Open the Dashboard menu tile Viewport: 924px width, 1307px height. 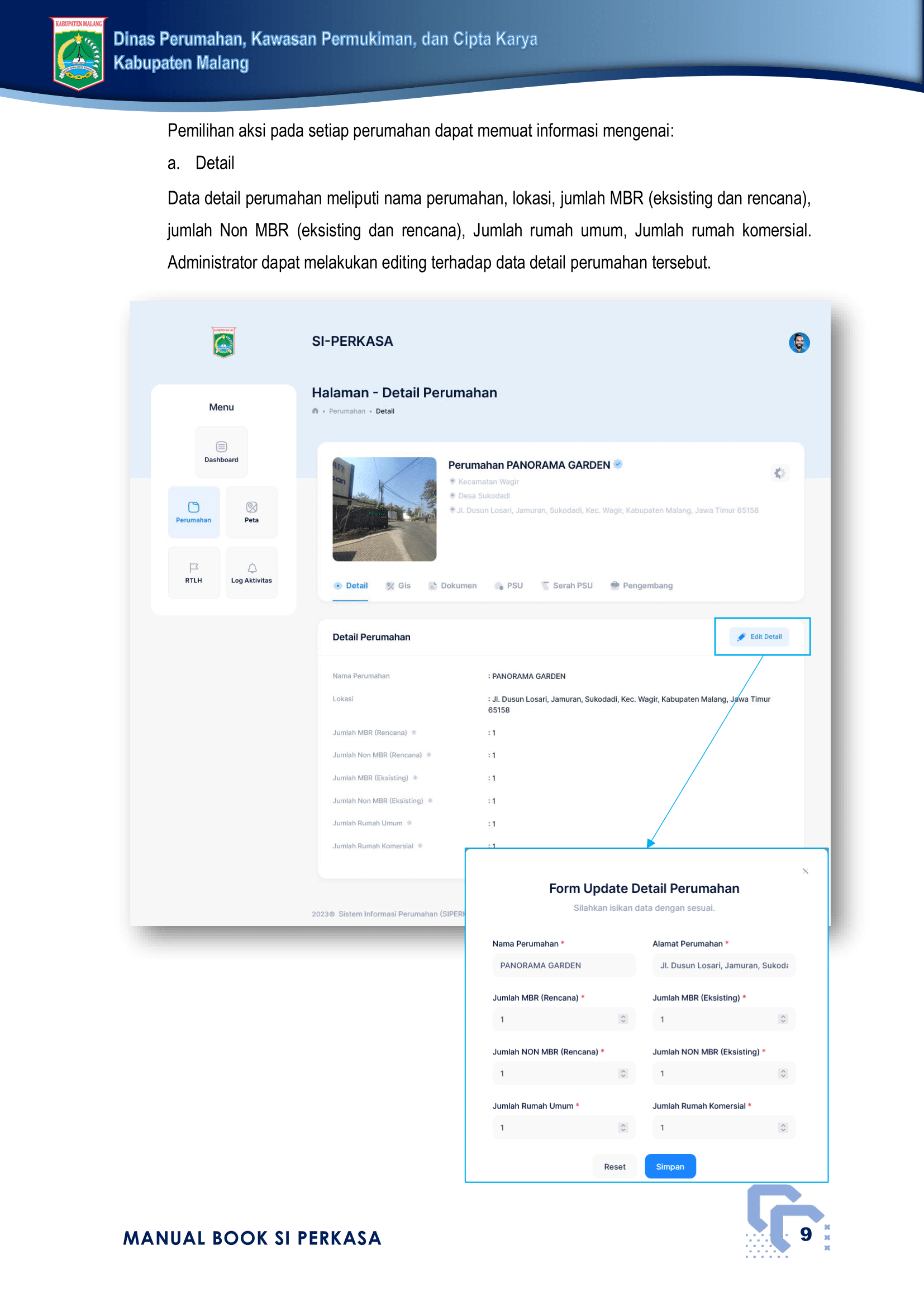click(221, 452)
